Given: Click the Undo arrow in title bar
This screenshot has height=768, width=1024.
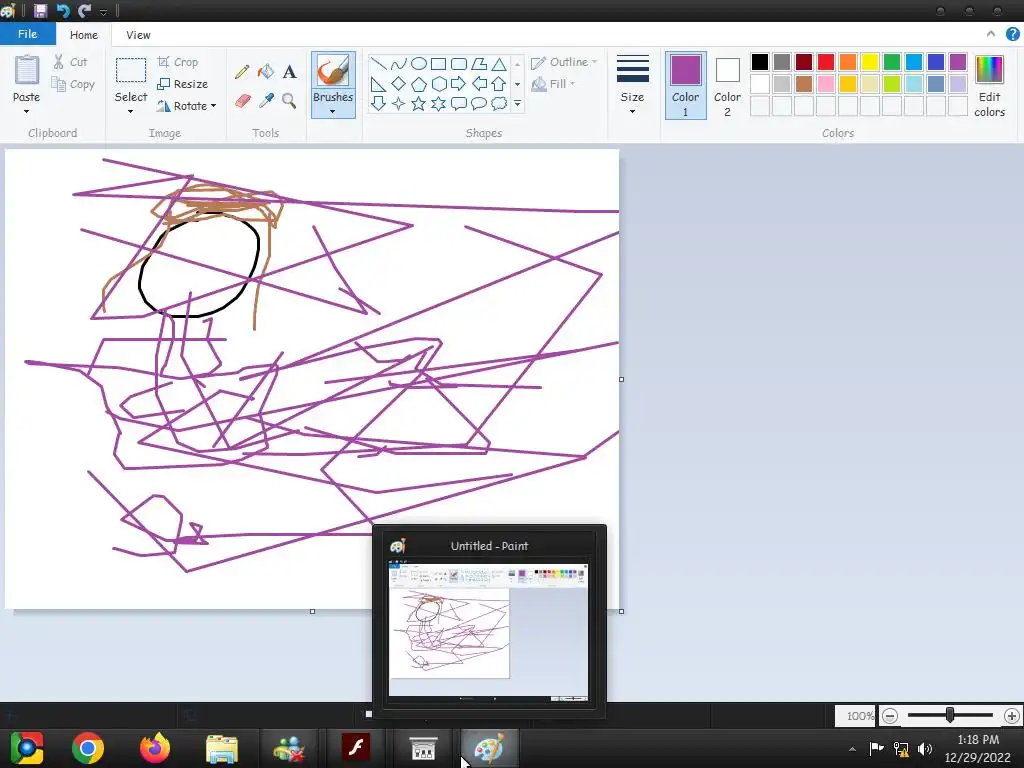Looking at the screenshot, I should click(63, 10).
